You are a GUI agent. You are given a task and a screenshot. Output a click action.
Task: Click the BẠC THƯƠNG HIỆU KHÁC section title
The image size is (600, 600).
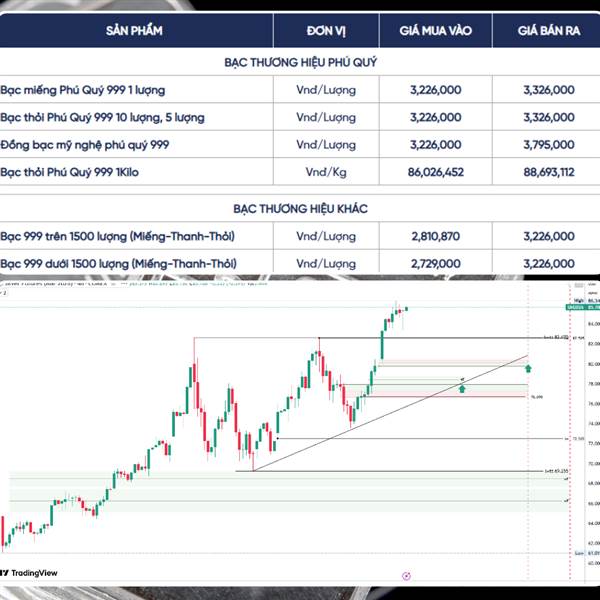click(x=300, y=209)
